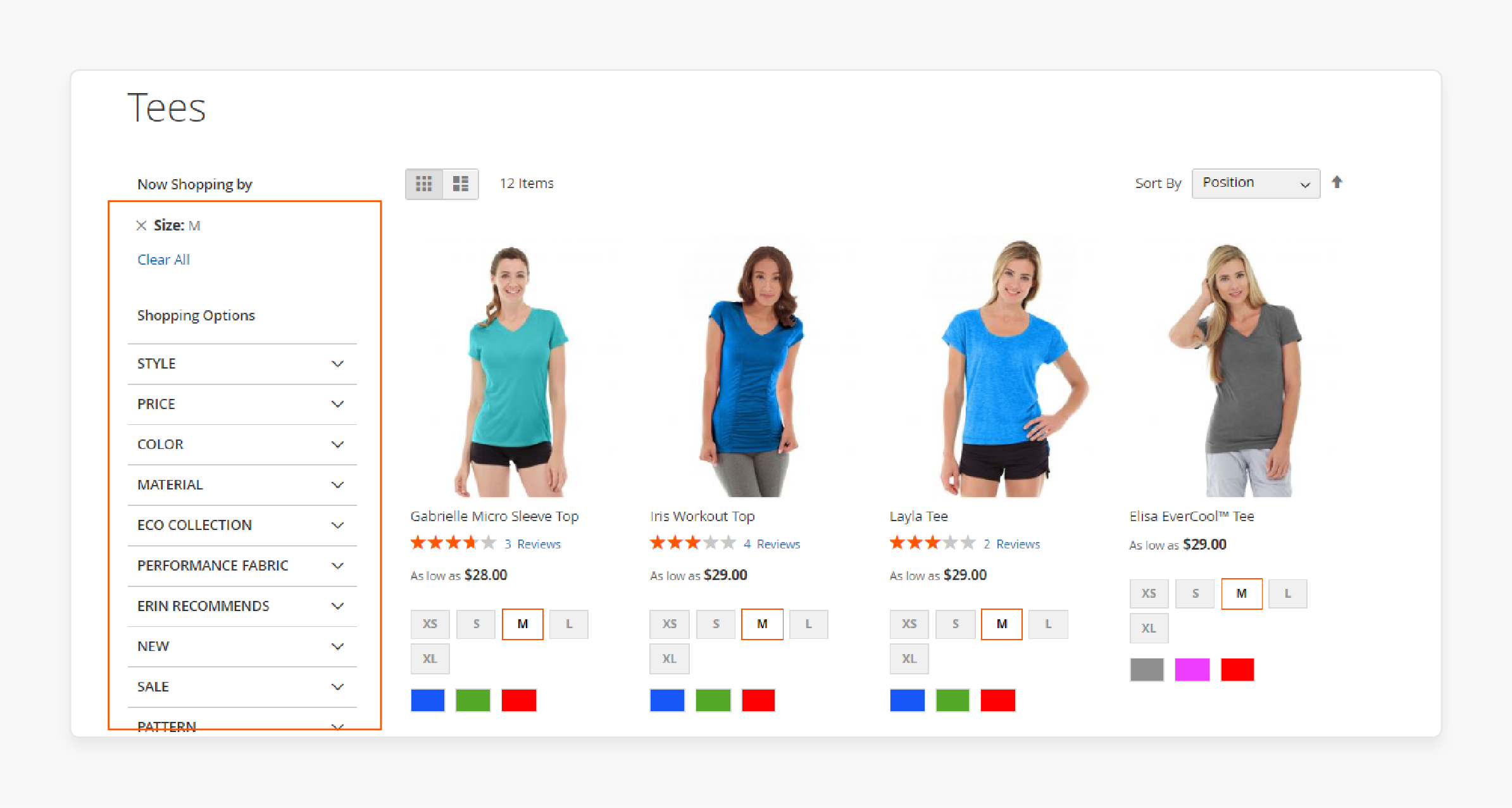This screenshot has width=1512, height=808.
Task: Select size XS for Iris Workout Top
Action: pos(670,624)
